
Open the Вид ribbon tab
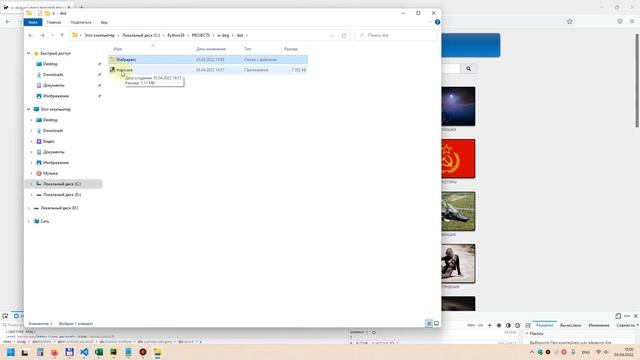(104, 22)
